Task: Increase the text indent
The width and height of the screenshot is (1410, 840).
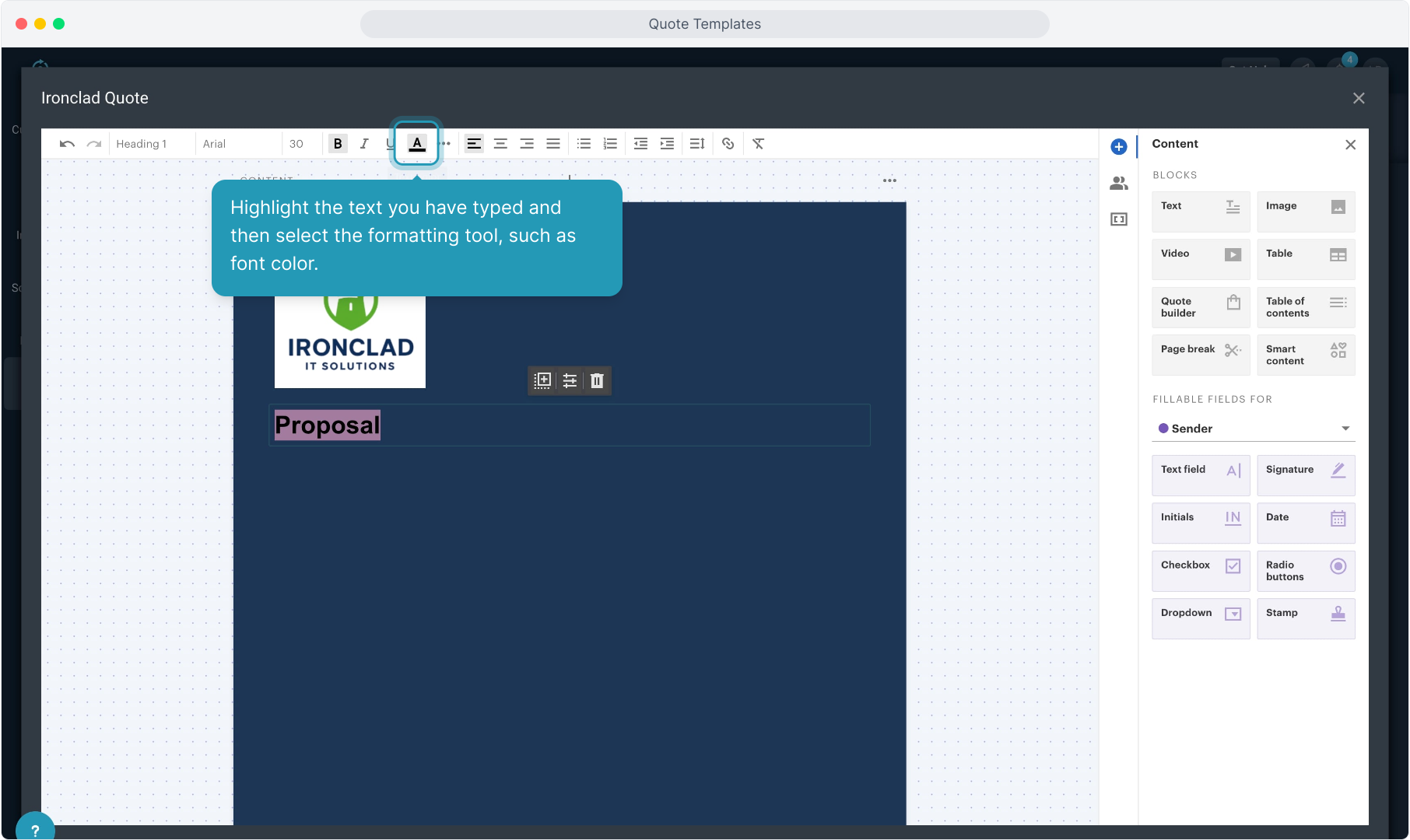Action: click(x=667, y=144)
